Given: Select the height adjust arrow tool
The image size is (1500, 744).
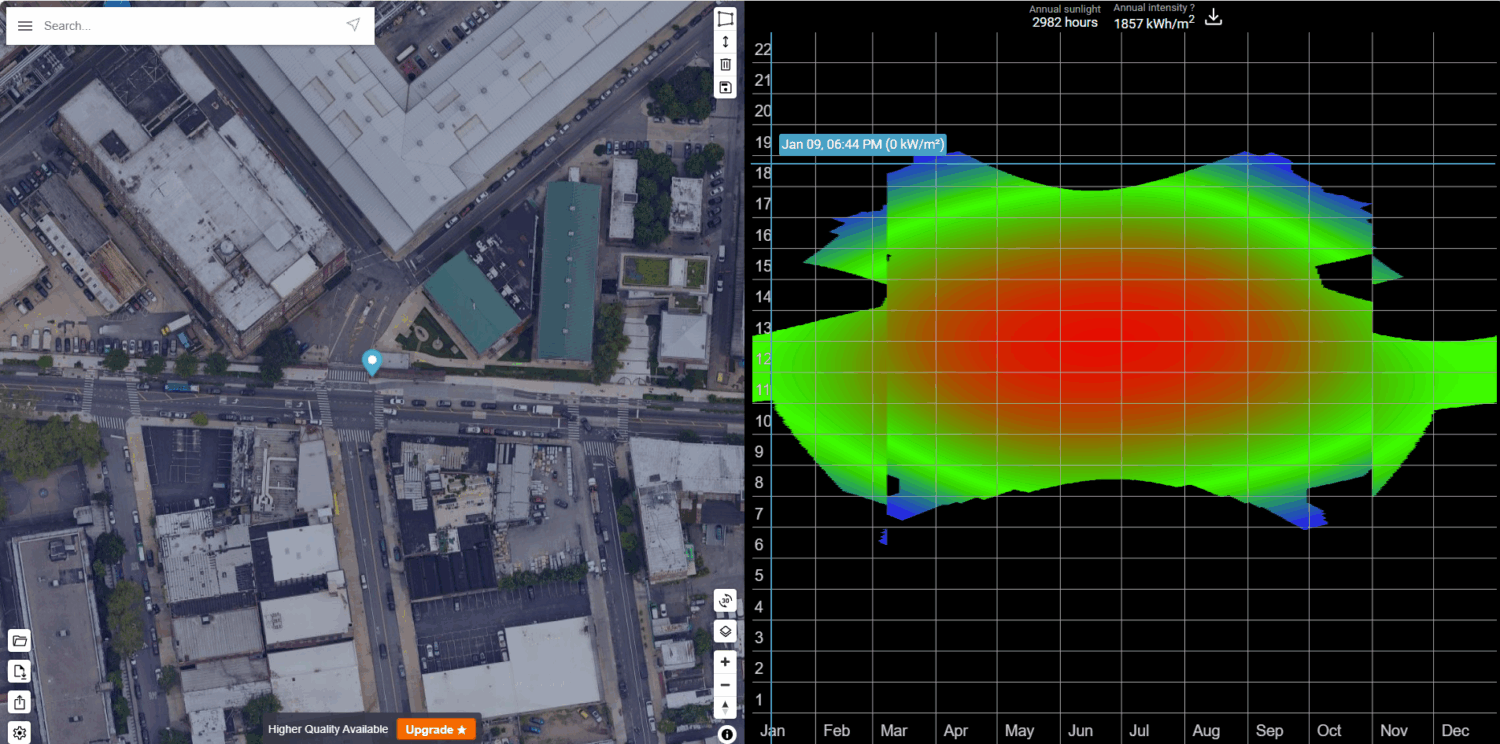Looking at the screenshot, I should (726, 42).
